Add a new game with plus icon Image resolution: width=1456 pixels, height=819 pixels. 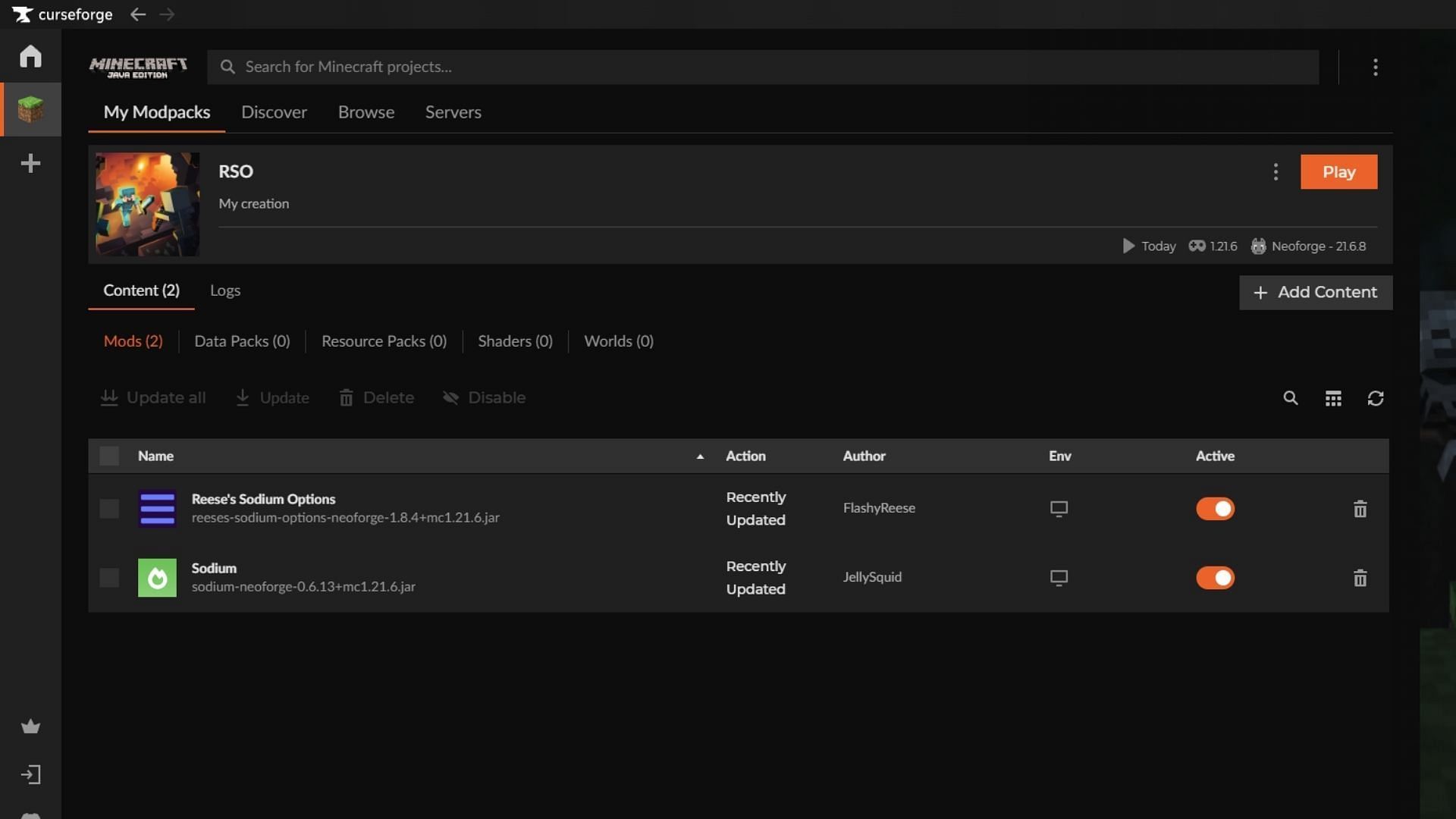point(30,163)
